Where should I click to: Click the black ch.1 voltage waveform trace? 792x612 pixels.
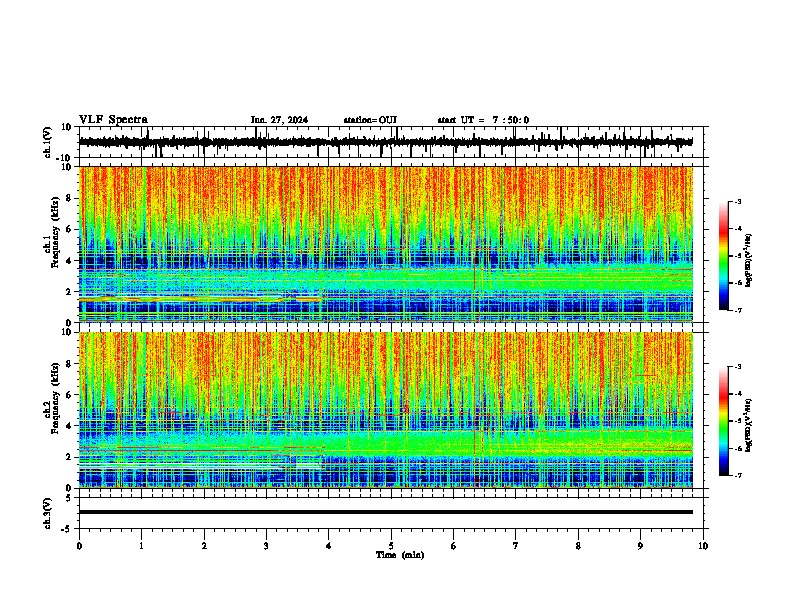click(x=385, y=142)
